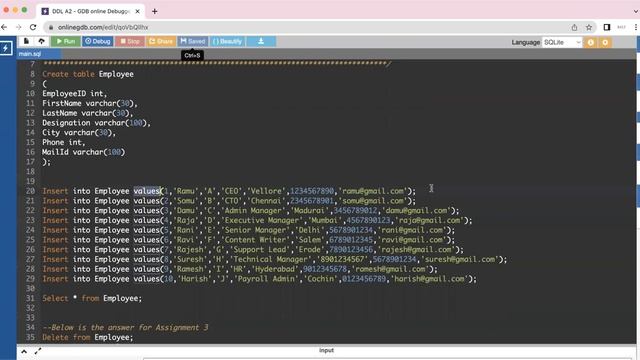Viewport: 640px width, 360px height.
Task: Click the browser forward arrow
Action: (19, 27)
